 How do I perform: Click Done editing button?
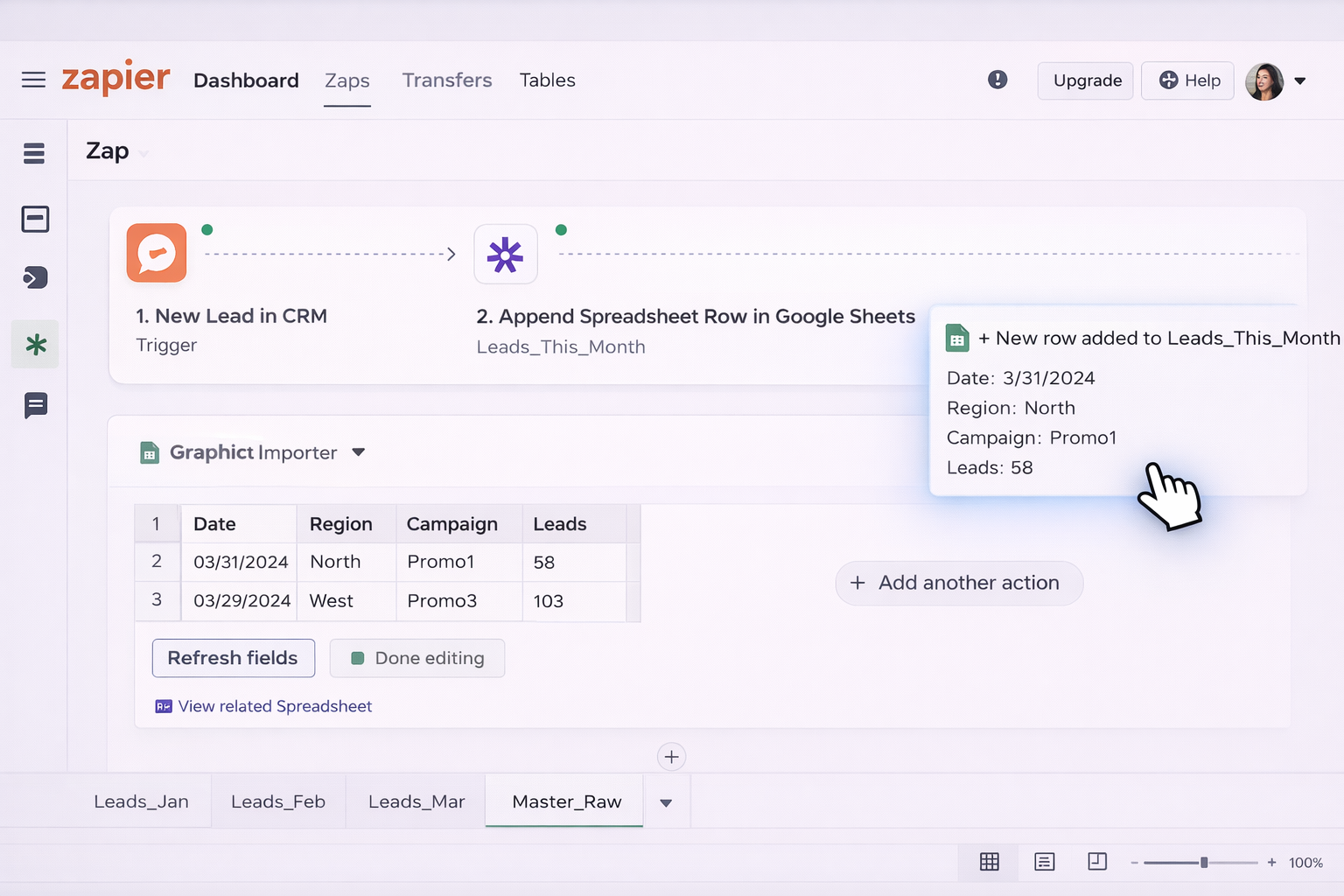417,658
